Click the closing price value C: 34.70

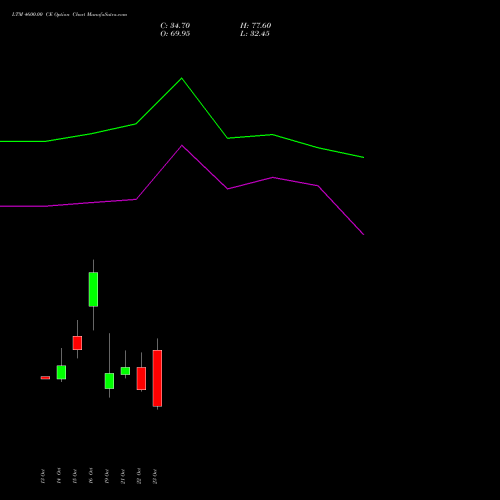tap(175, 26)
